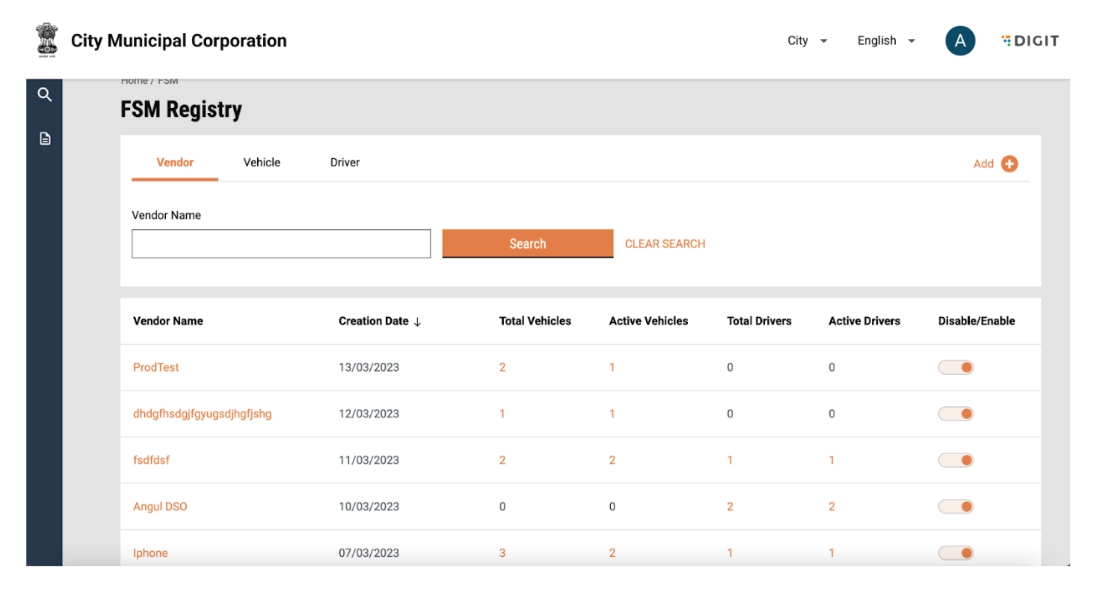This screenshot has height=589, width=1113.
Task: Open the Iphone vendor link
Action: (x=151, y=553)
